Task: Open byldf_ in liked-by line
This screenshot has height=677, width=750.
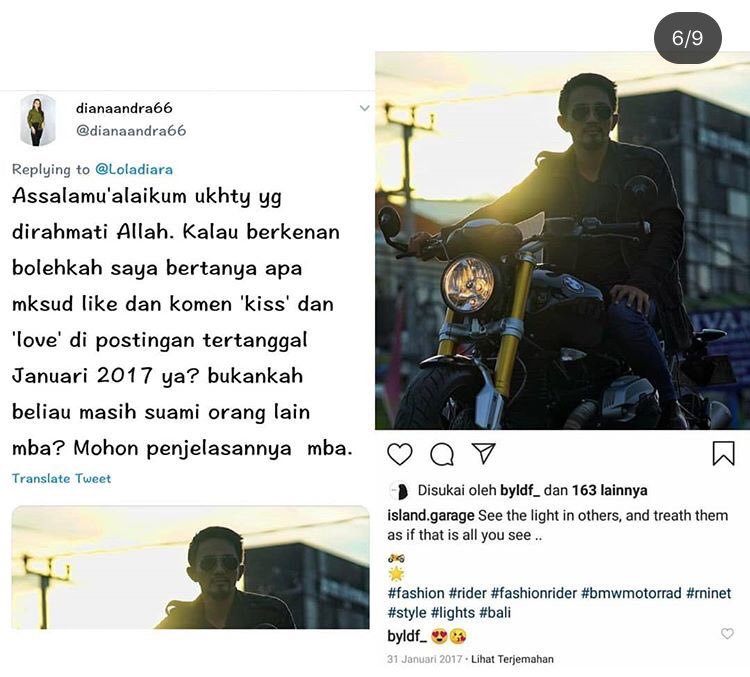Action: point(520,490)
